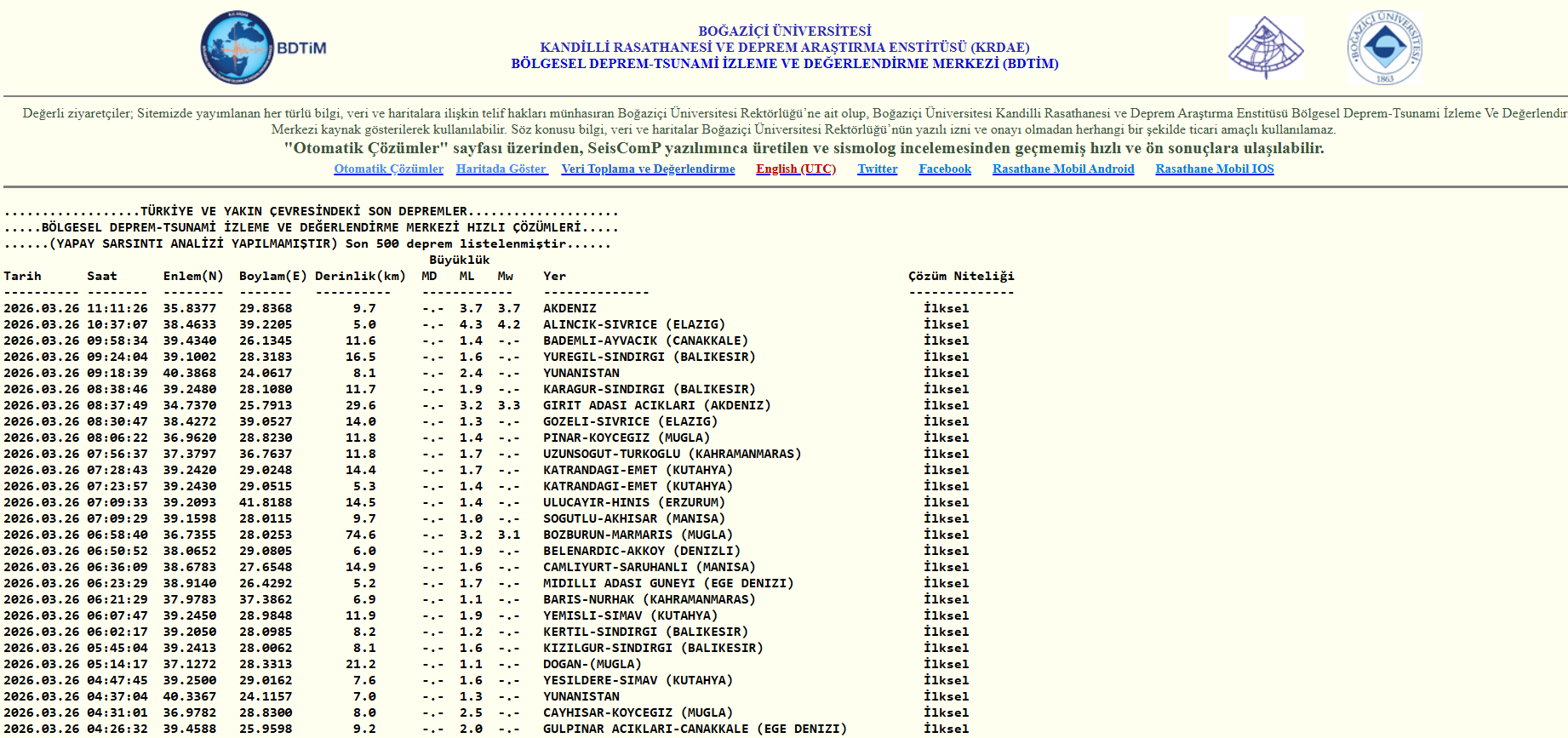Click the Boğaziçi Üniversitesi 1863 seal
Viewport: 1568px width, 738px height.
click(x=1385, y=48)
